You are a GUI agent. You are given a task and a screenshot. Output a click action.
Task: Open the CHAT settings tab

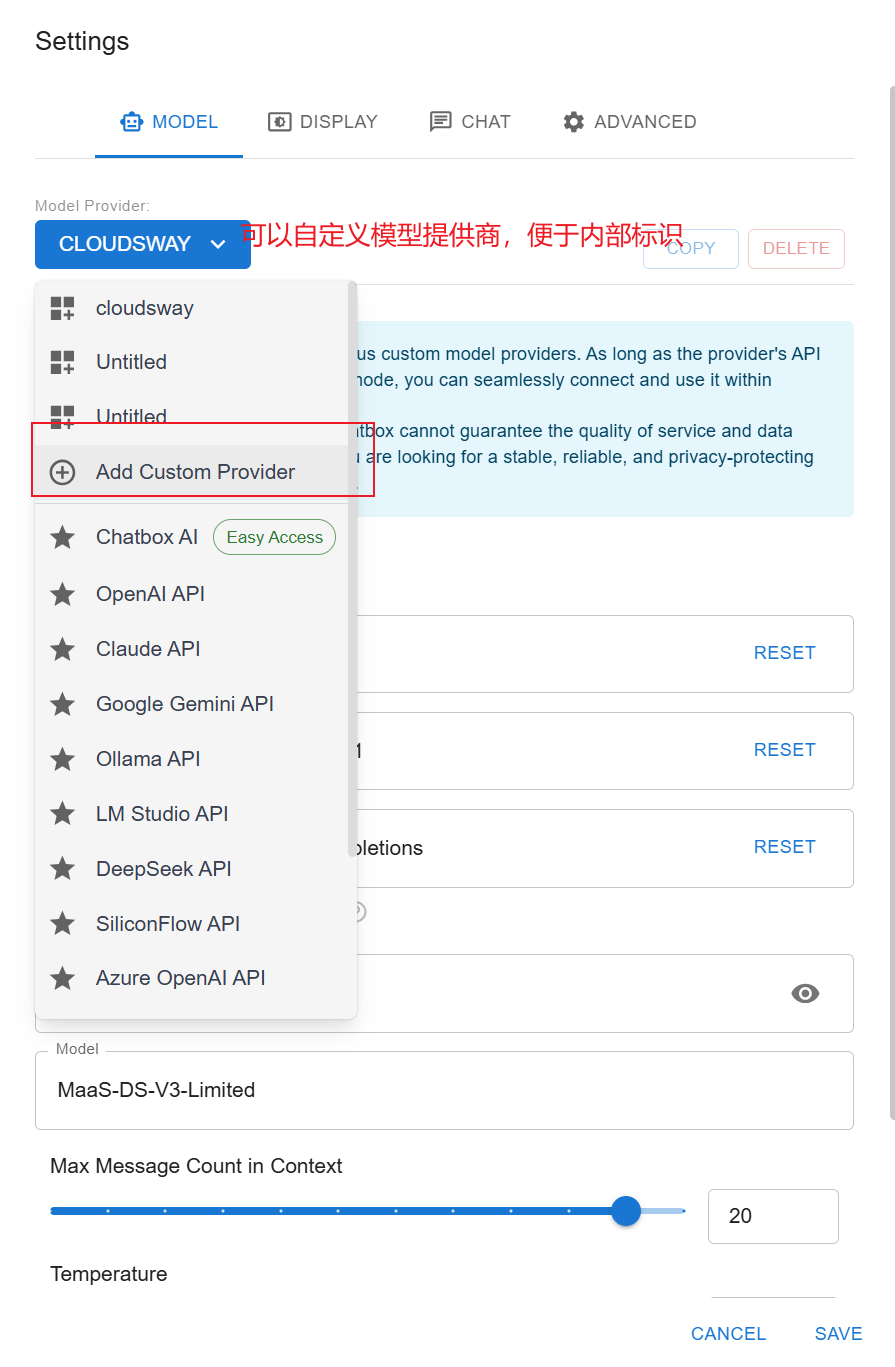click(470, 122)
